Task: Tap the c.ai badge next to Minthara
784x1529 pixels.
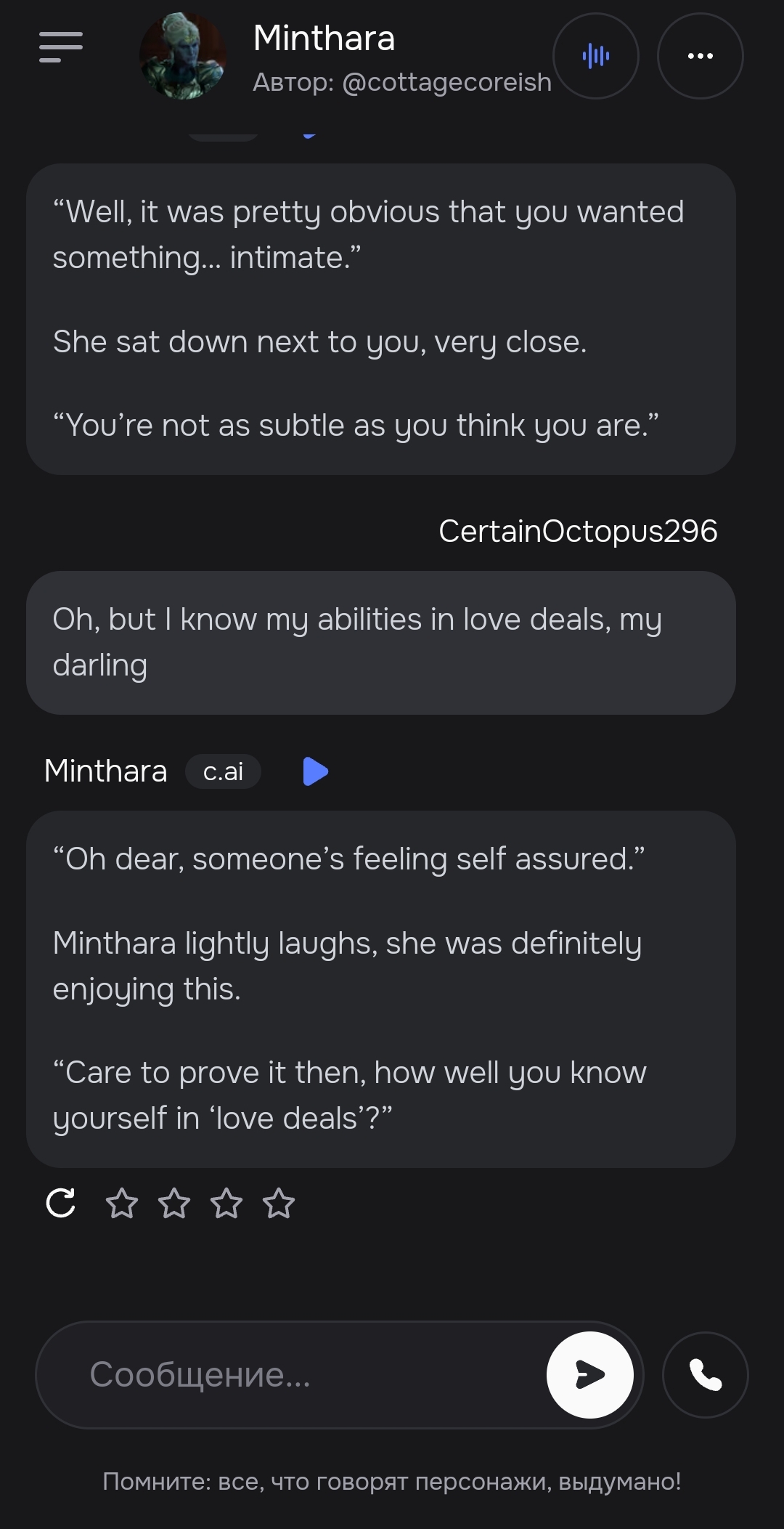Action: [x=223, y=771]
